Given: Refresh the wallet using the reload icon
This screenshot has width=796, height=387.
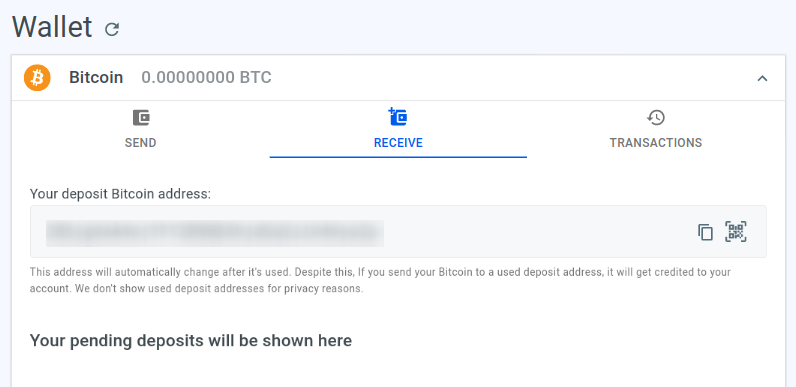Looking at the screenshot, I should point(112,29).
